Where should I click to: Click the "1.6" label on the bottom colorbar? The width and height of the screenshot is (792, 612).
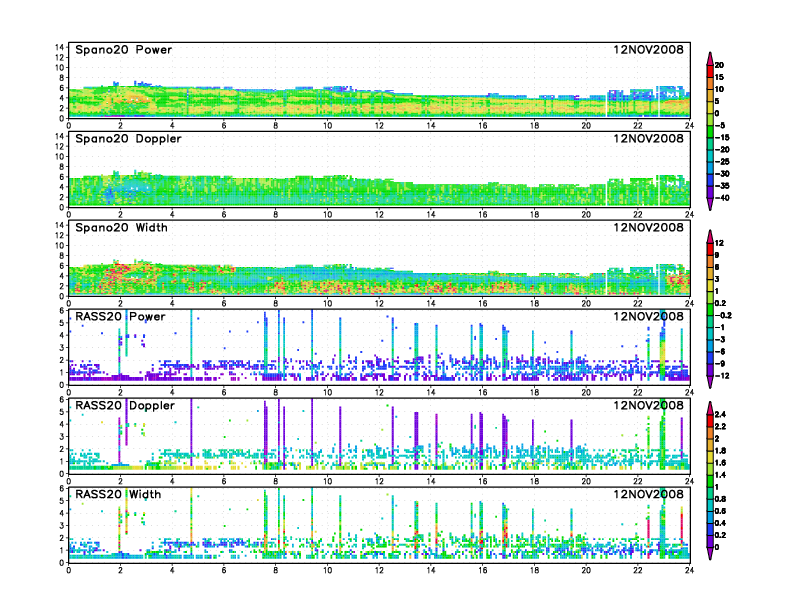click(x=720, y=463)
